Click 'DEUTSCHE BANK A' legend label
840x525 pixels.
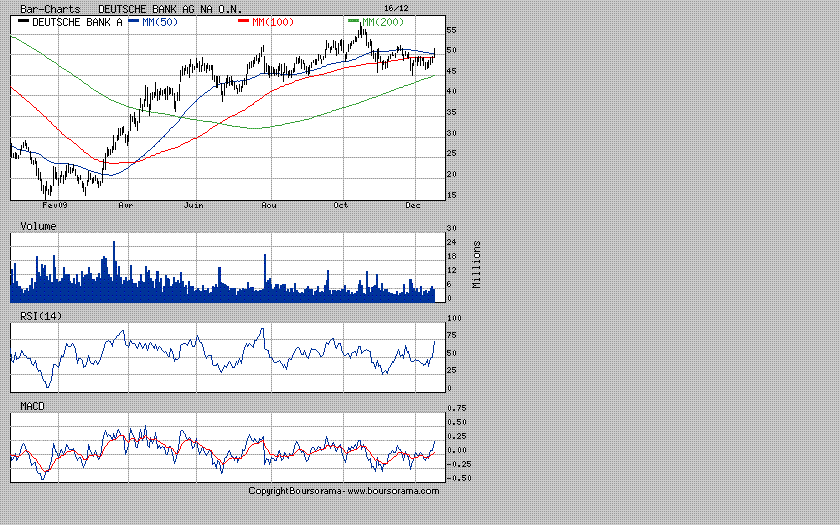click(77, 22)
